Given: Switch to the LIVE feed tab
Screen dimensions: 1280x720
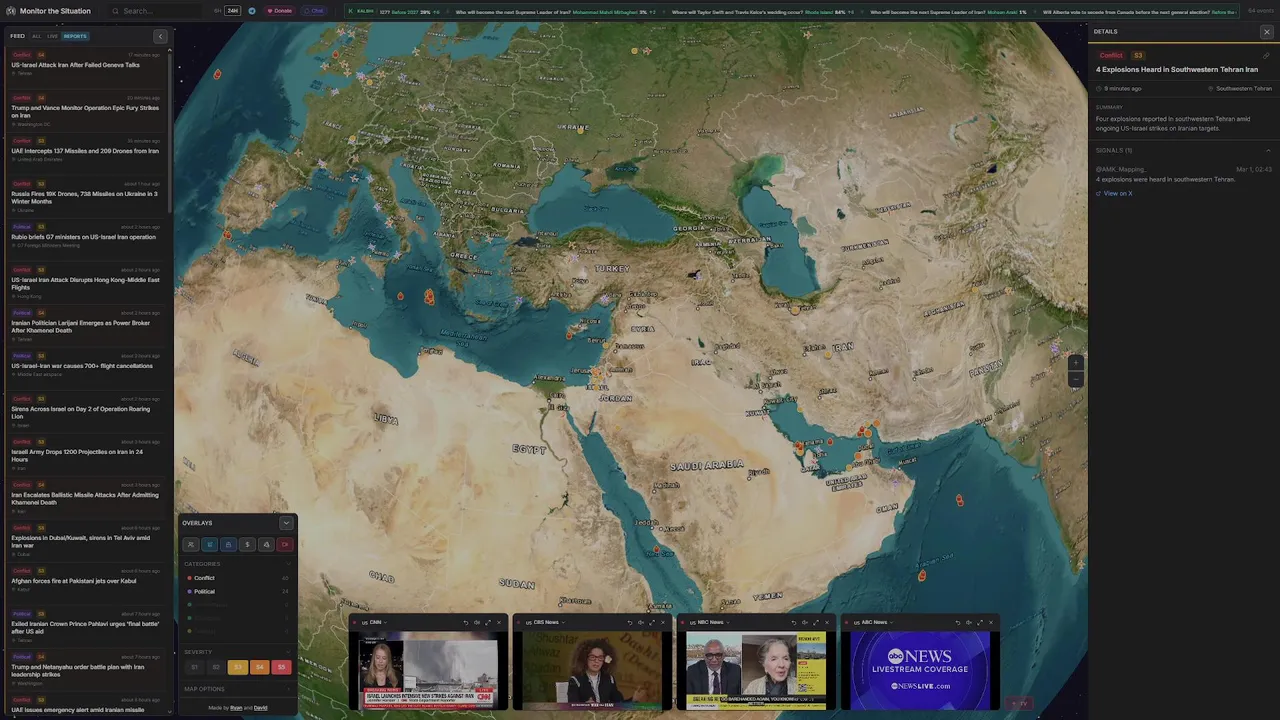Looking at the screenshot, I should pos(52,36).
